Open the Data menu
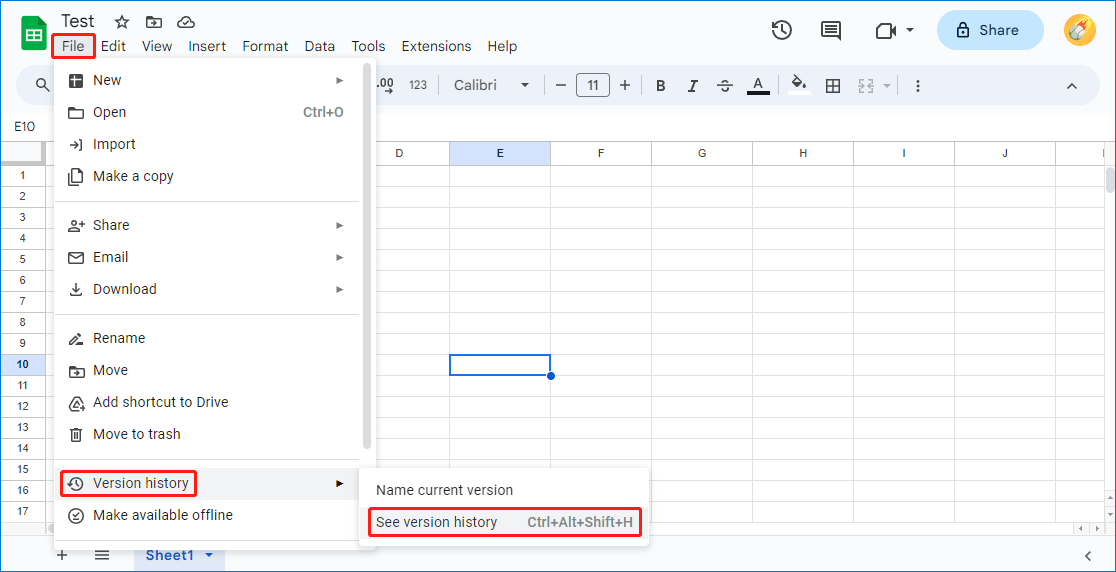Image resolution: width=1116 pixels, height=572 pixels. point(320,46)
